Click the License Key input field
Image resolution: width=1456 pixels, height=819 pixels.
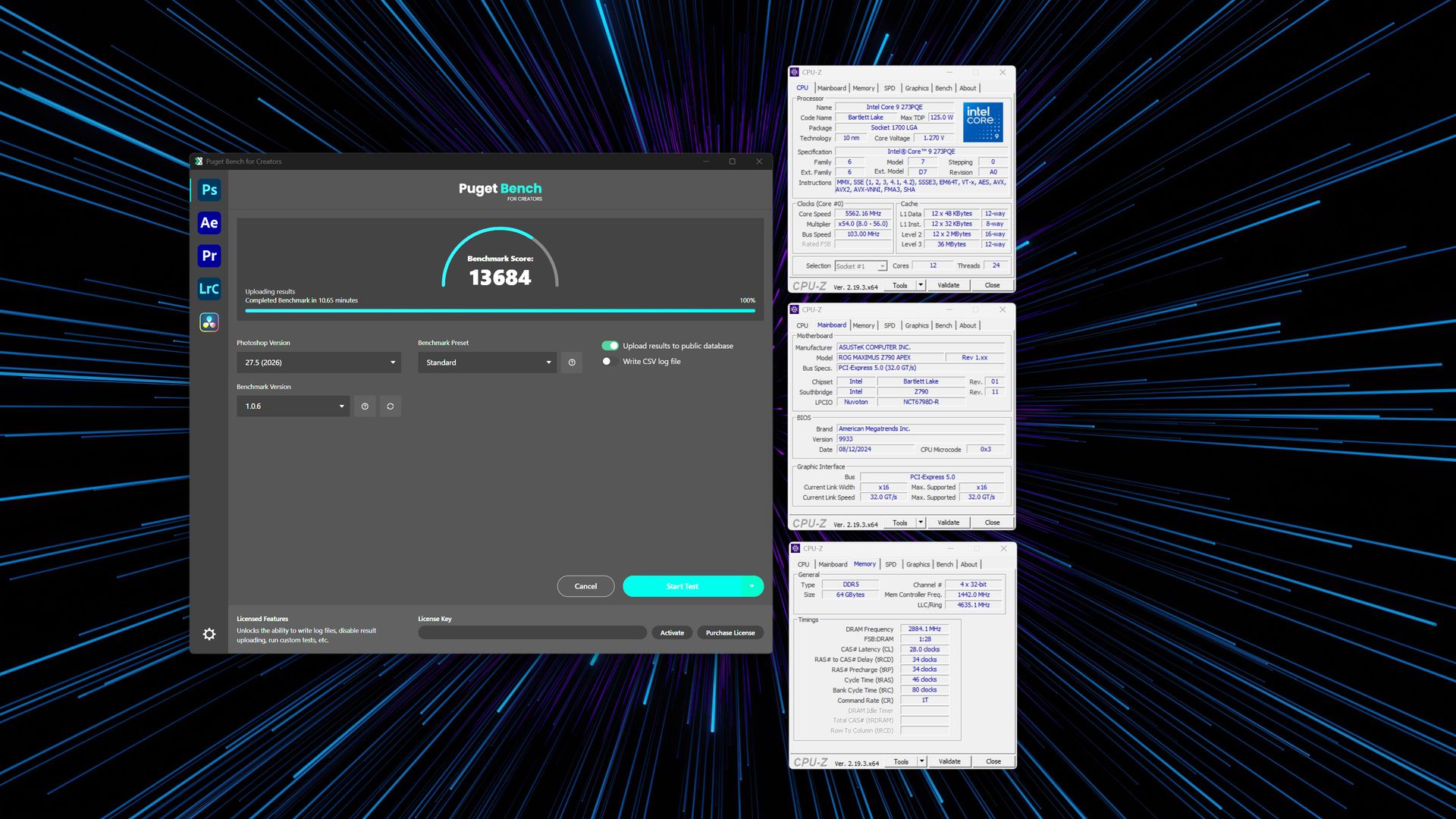(532, 632)
